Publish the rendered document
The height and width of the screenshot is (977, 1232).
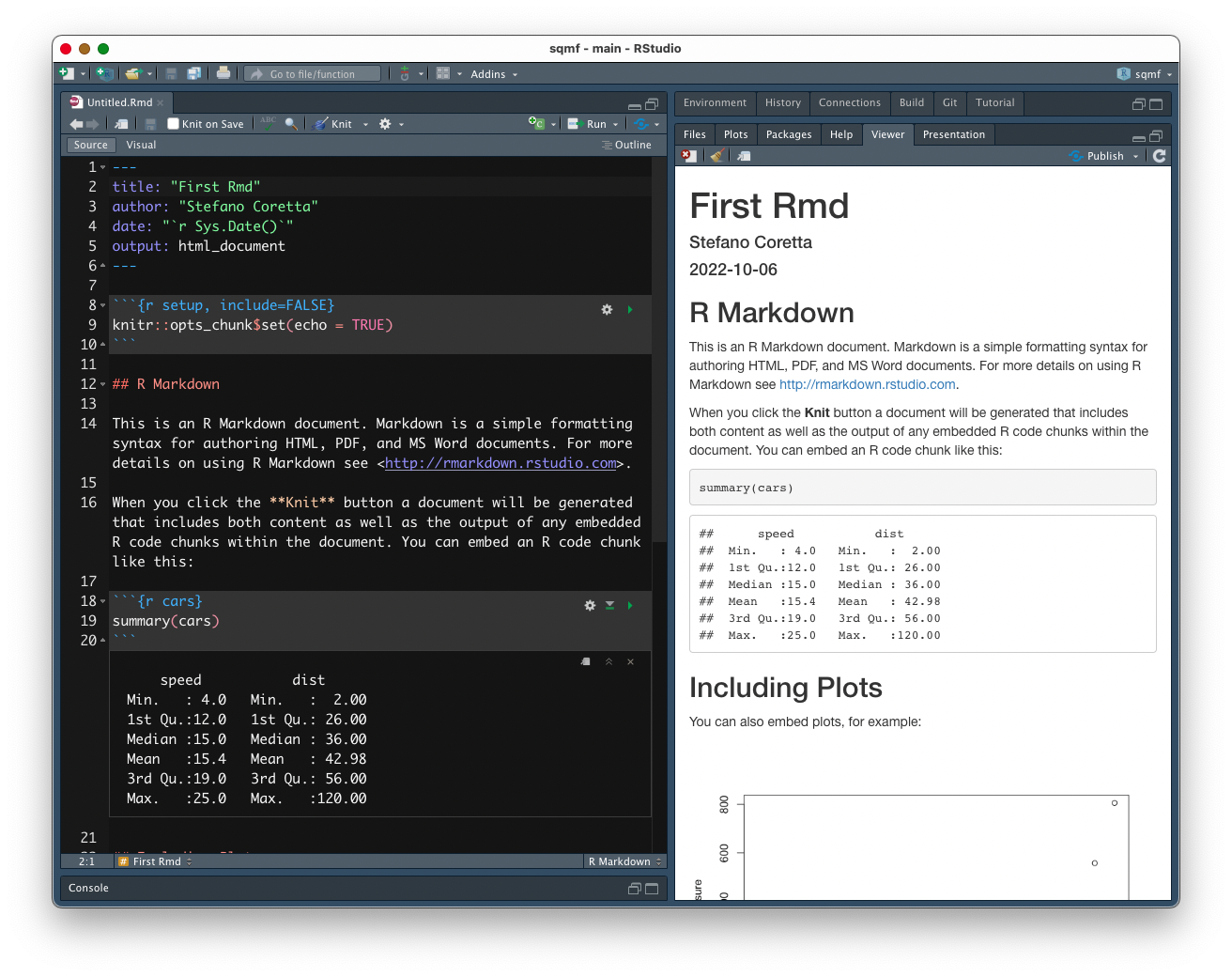tap(1097, 156)
